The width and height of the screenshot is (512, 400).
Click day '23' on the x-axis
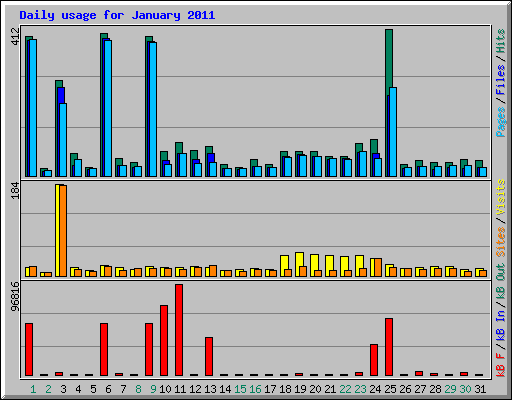[360, 389]
